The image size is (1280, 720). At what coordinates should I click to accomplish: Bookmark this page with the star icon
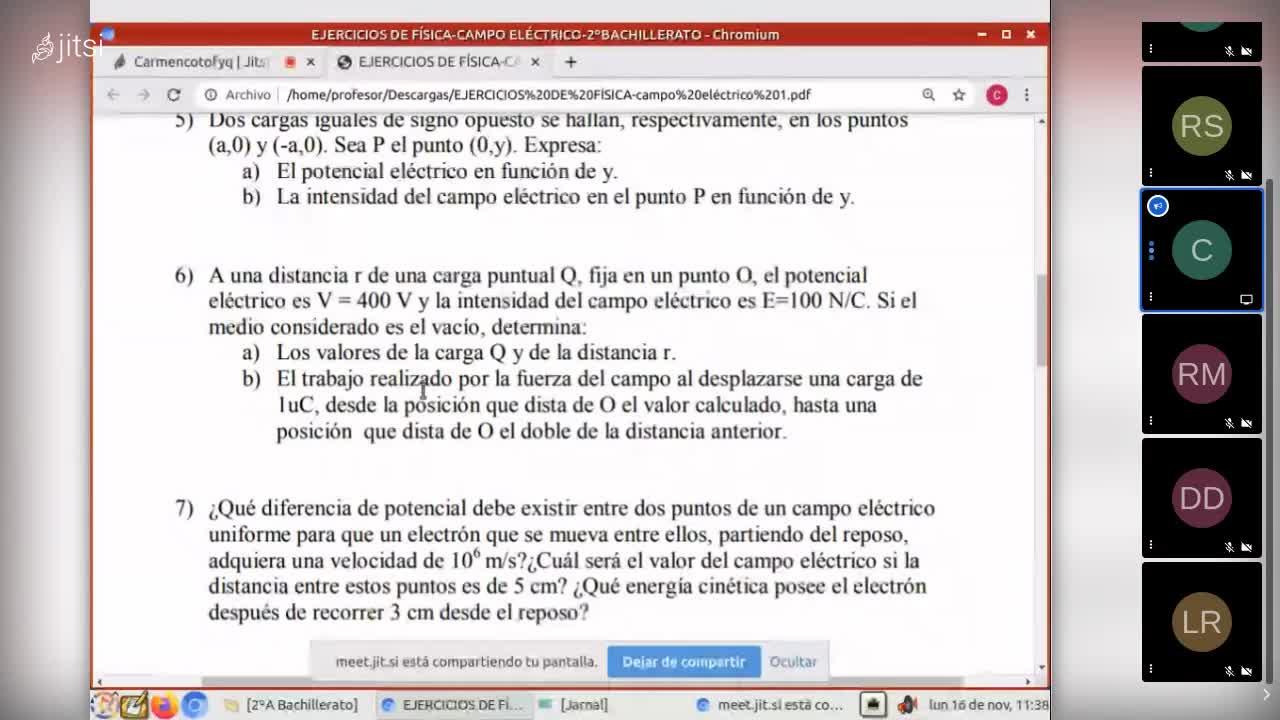point(959,95)
